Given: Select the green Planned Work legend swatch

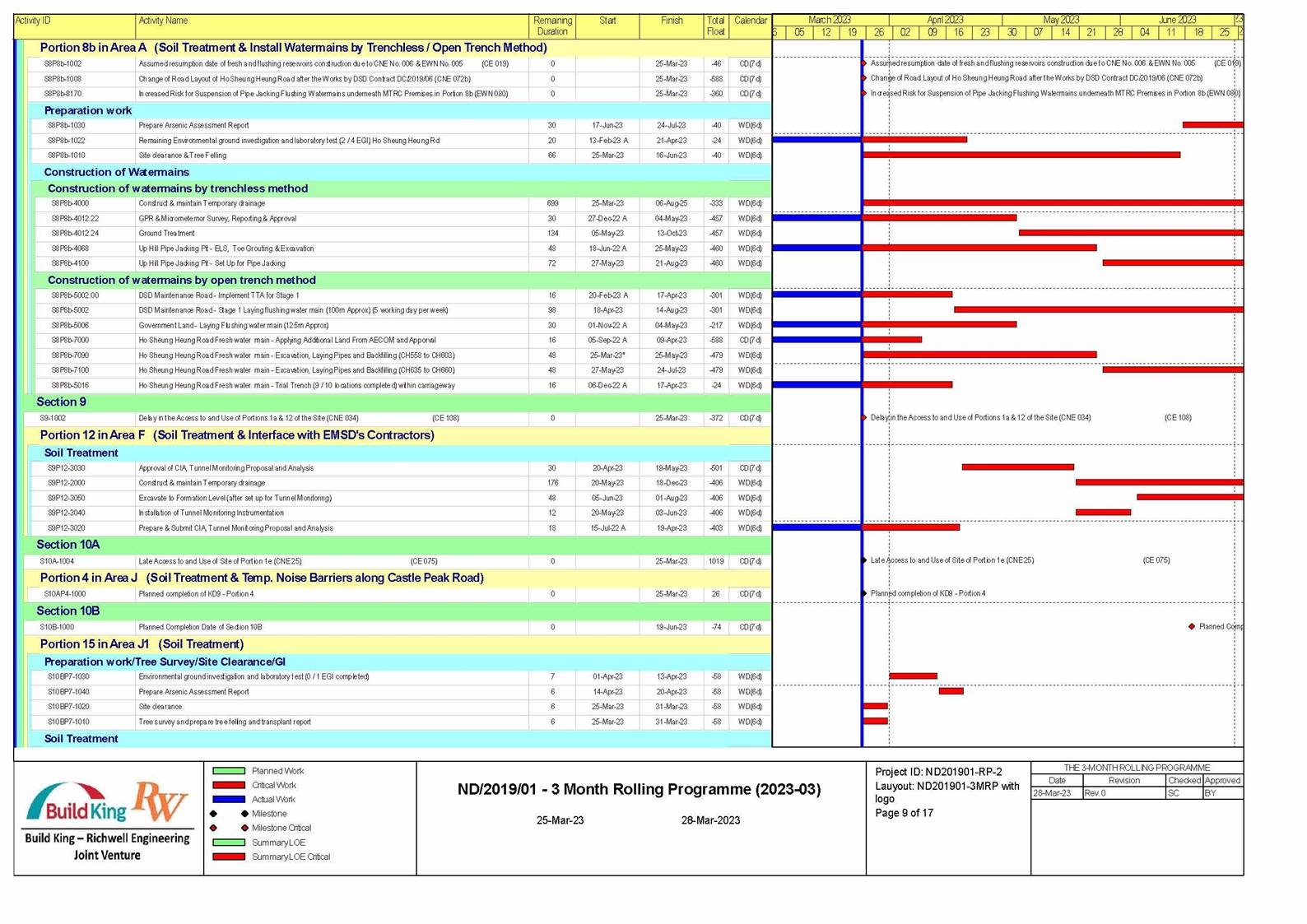Looking at the screenshot, I should (229, 771).
